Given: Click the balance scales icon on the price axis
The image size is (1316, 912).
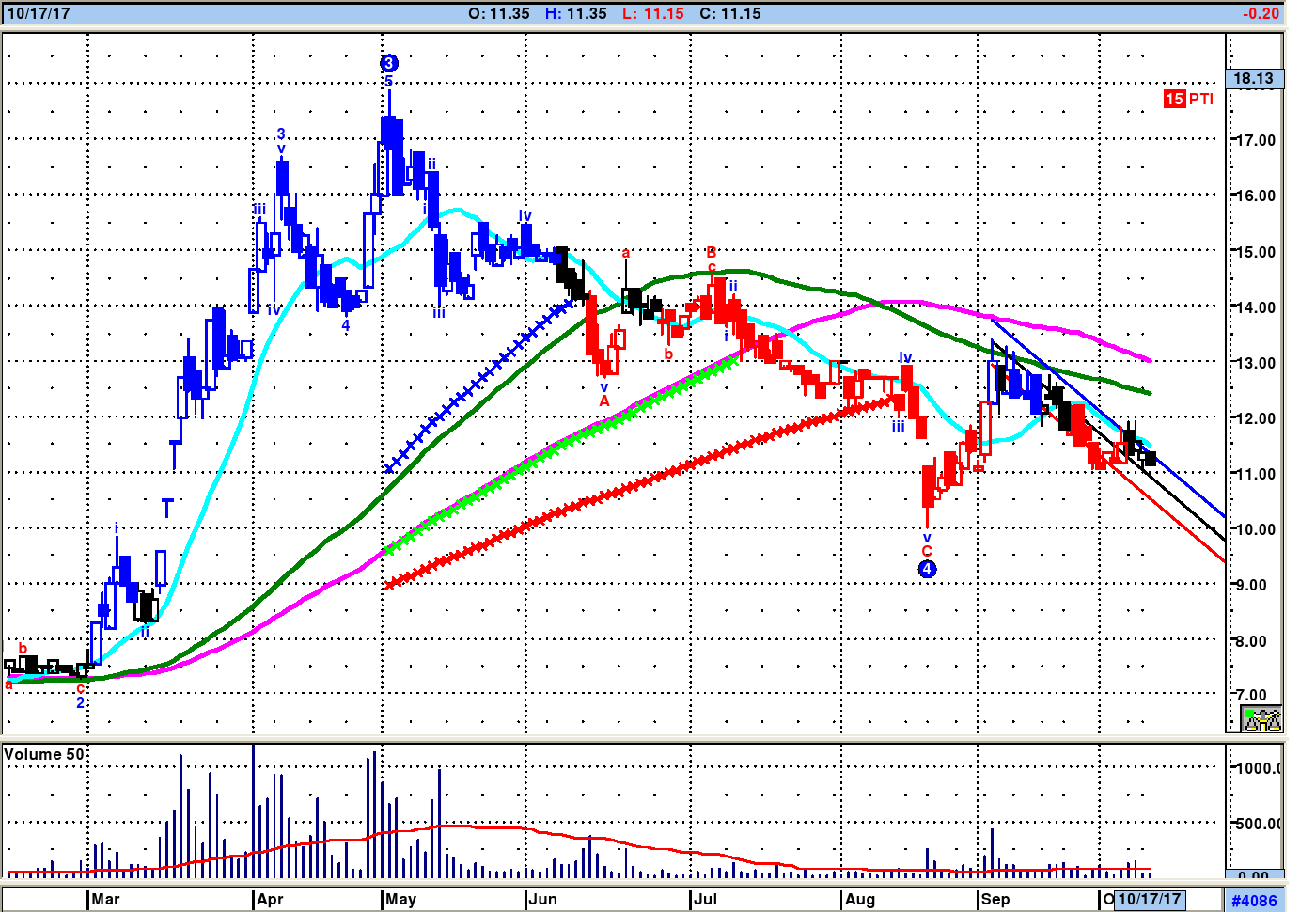Looking at the screenshot, I should [1261, 719].
